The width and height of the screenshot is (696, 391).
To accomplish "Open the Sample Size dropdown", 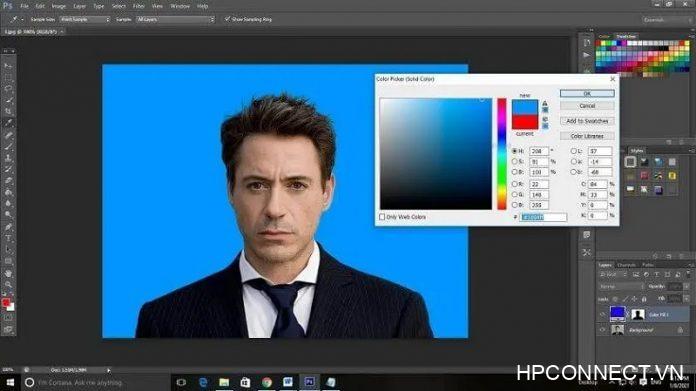I will pos(85,20).
